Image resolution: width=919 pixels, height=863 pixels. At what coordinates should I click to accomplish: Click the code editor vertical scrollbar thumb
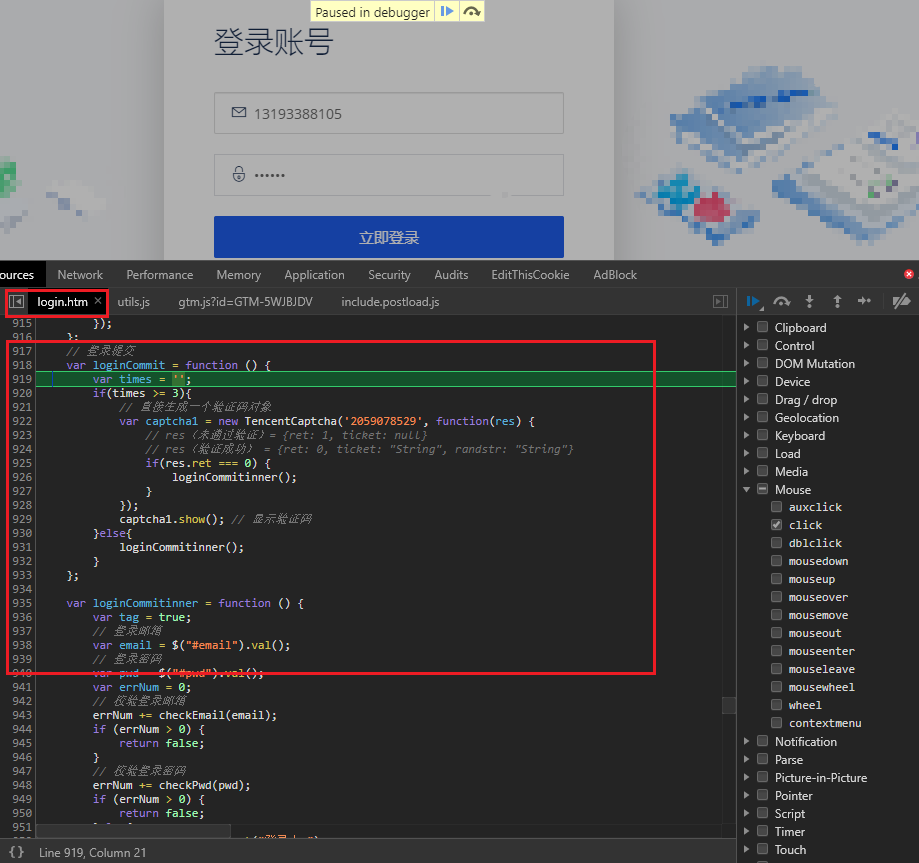(x=729, y=705)
